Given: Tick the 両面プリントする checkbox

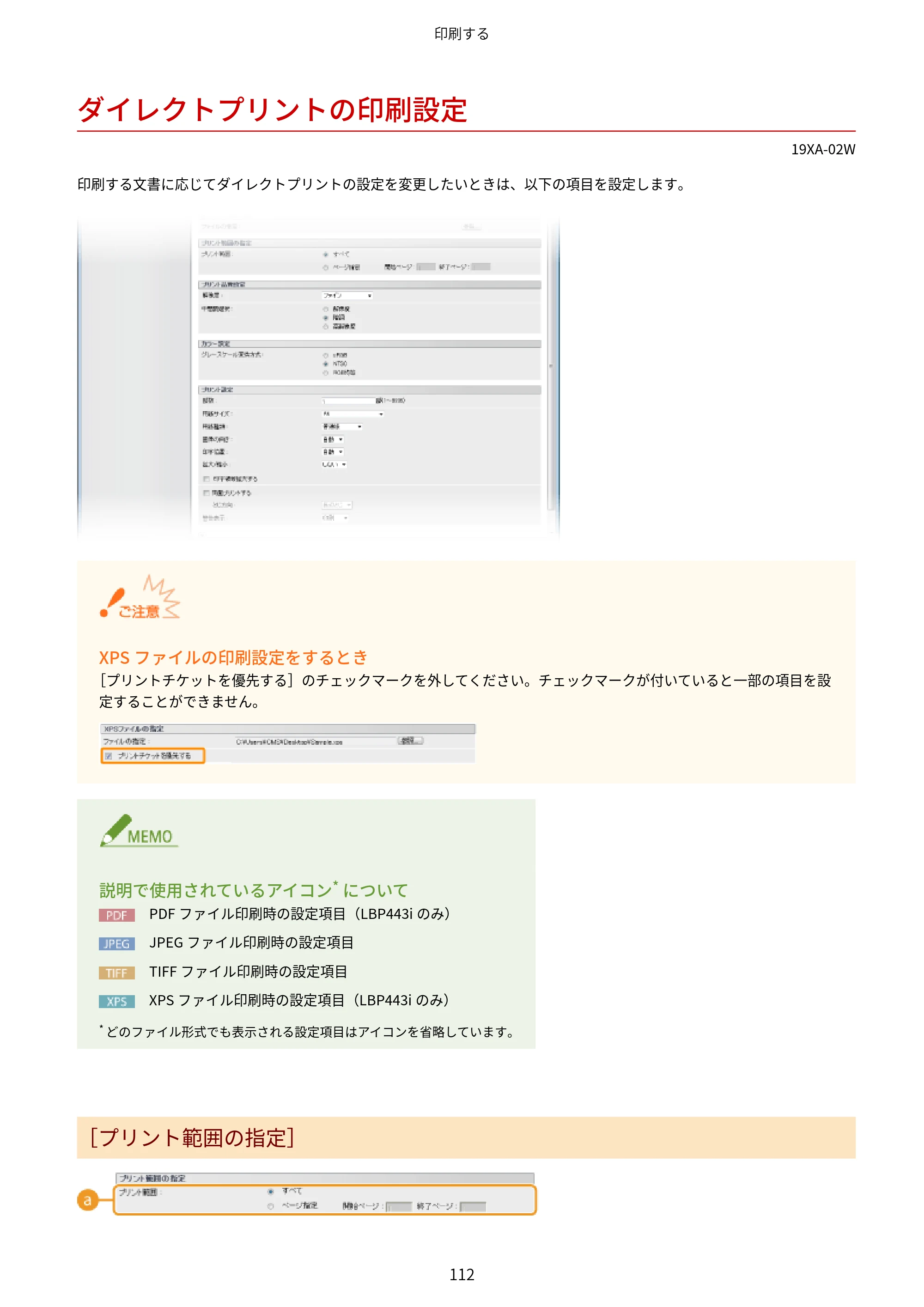Looking at the screenshot, I should pos(207,493).
